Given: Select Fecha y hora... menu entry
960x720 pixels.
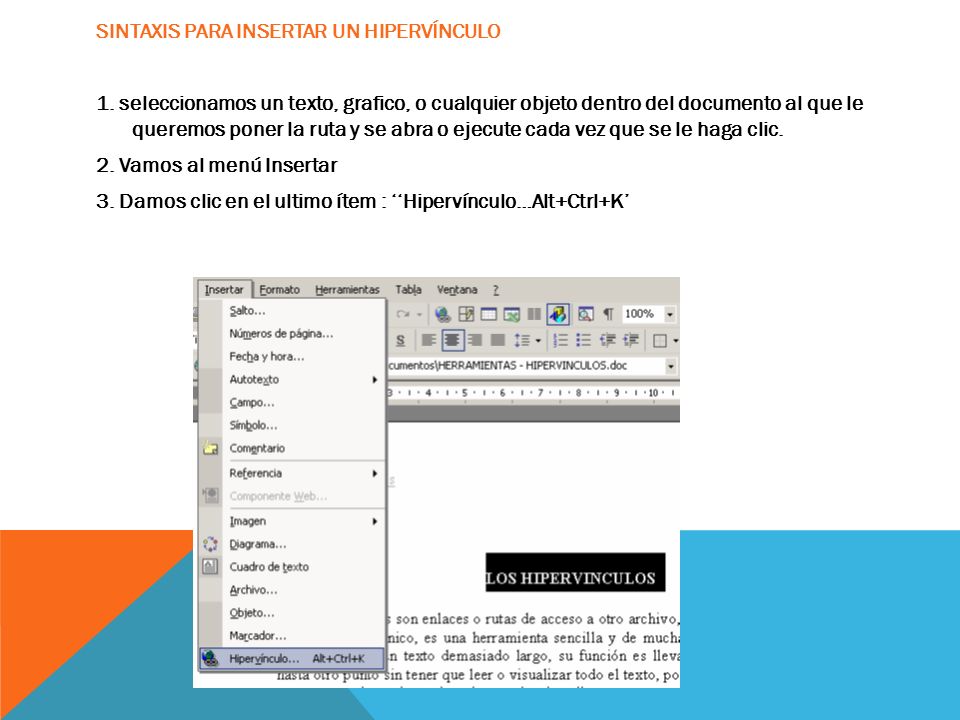Looking at the screenshot, I should click(293, 356).
